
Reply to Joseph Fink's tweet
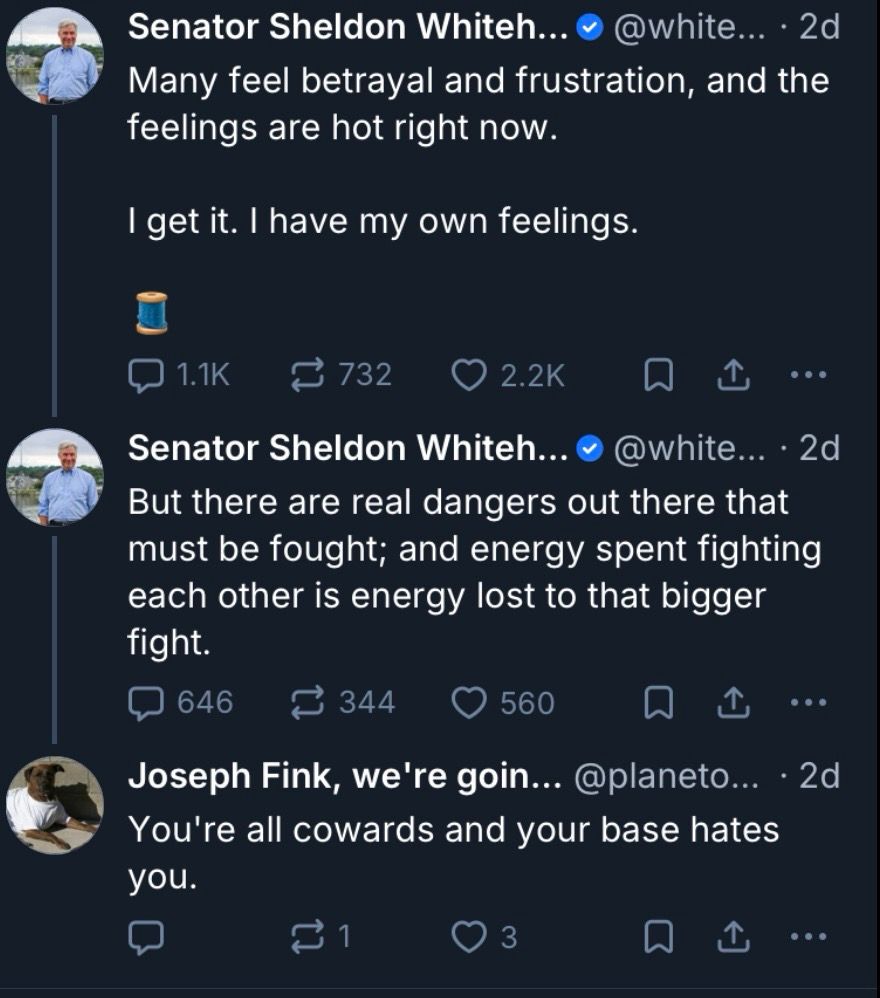coord(146,937)
